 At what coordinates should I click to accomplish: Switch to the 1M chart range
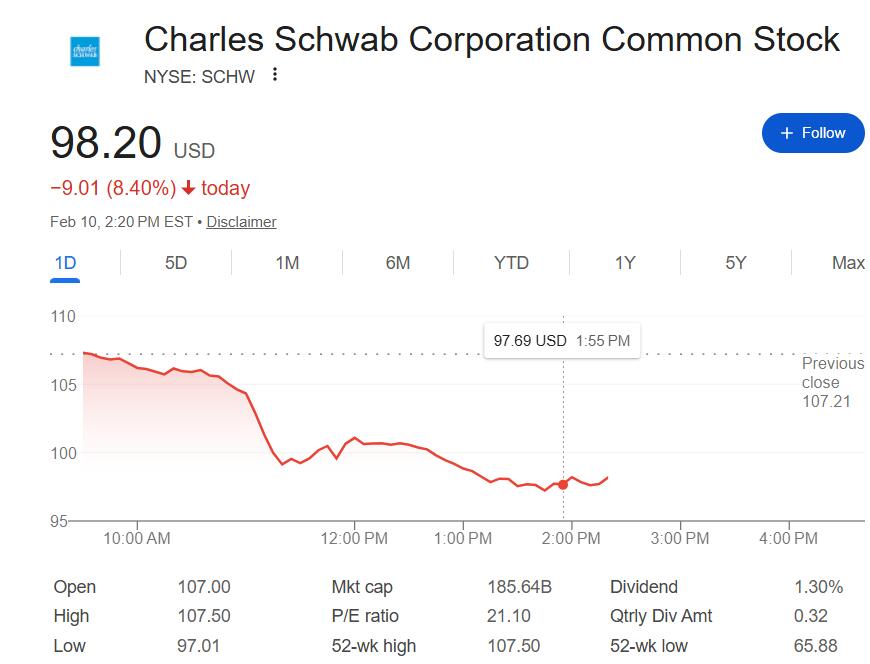click(x=287, y=263)
